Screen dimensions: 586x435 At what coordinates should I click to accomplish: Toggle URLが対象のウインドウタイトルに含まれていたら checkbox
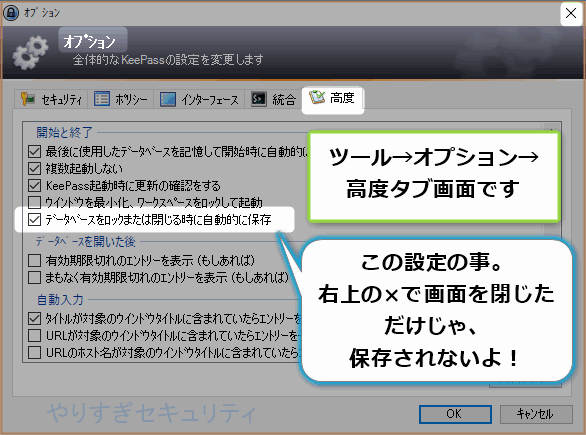click(34, 335)
